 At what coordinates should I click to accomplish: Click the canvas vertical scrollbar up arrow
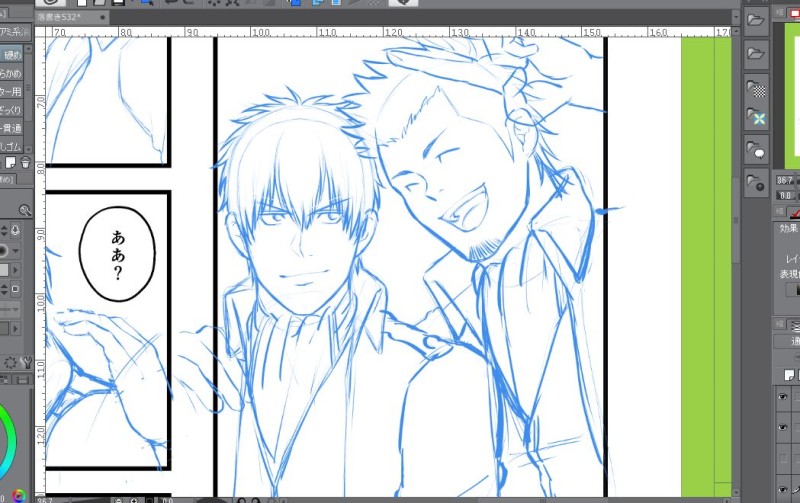click(x=735, y=32)
